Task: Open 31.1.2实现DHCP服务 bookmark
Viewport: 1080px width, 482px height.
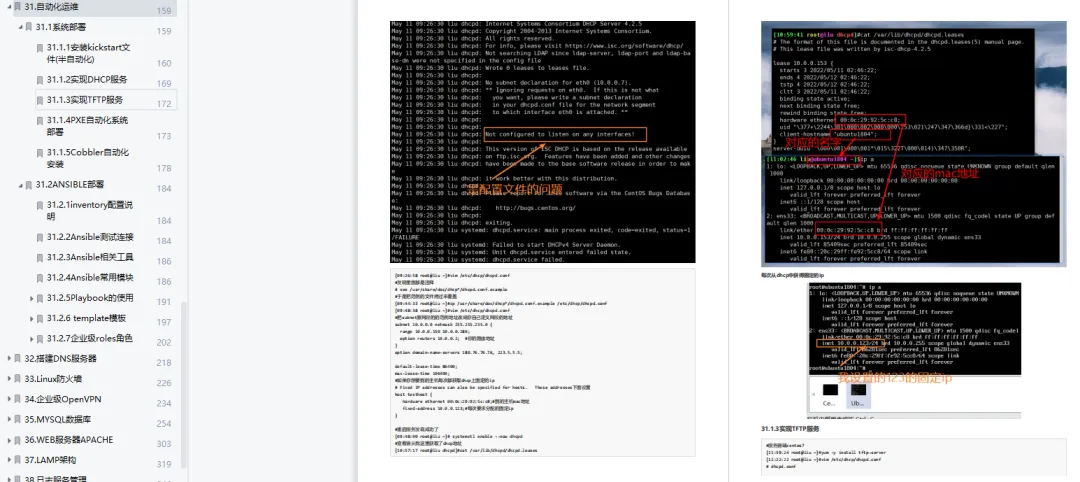Action: click(x=87, y=80)
